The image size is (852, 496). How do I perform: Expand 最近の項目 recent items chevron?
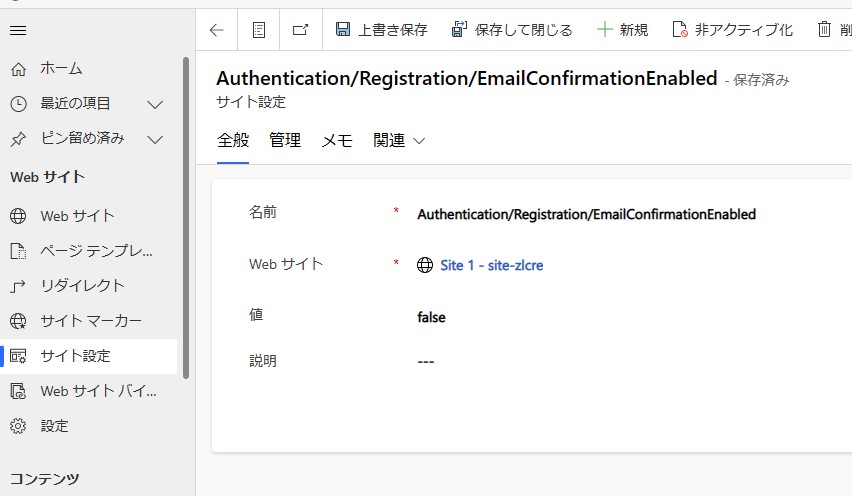tap(155, 104)
